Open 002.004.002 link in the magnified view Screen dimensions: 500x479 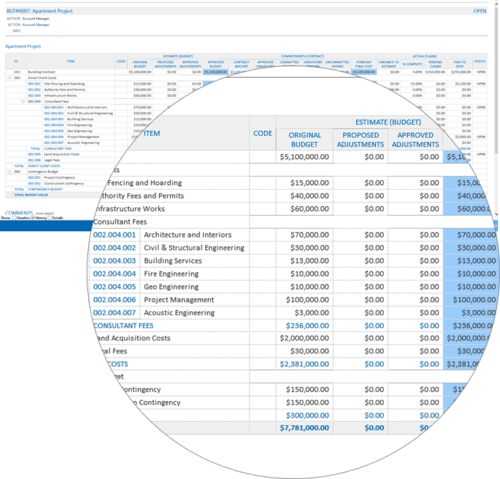[x=114, y=248]
